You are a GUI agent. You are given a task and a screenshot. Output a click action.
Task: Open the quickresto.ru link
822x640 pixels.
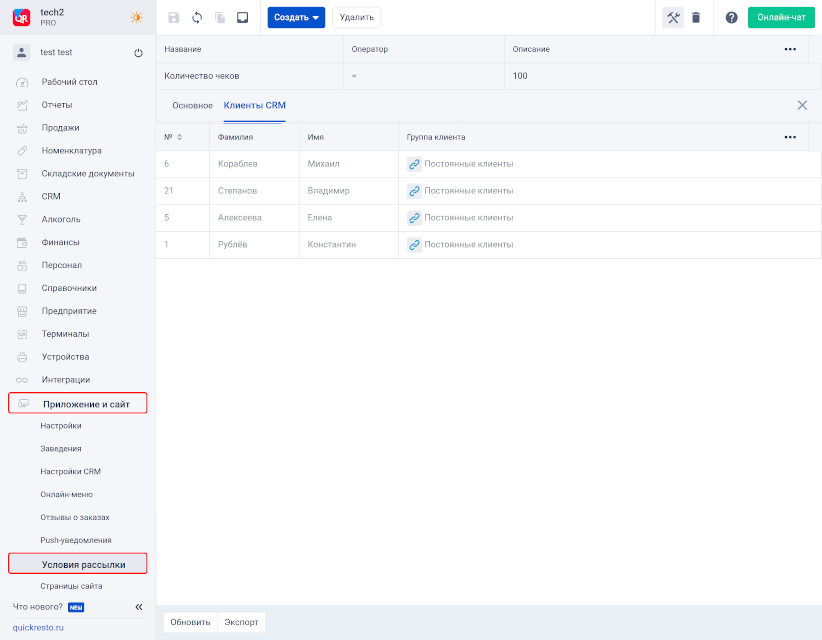point(38,627)
